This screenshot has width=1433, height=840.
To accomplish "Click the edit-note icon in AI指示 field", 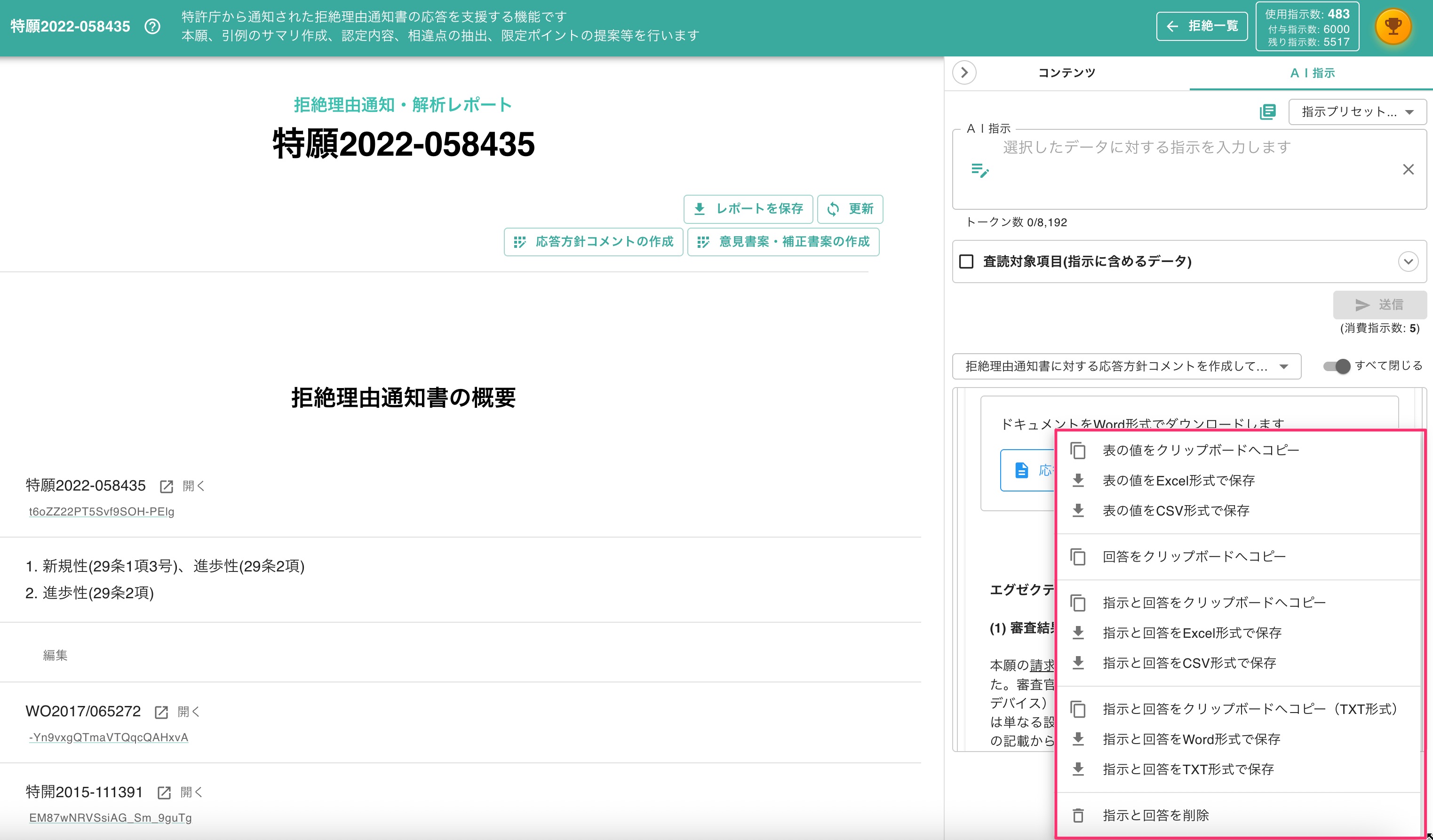I will click(x=980, y=170).
